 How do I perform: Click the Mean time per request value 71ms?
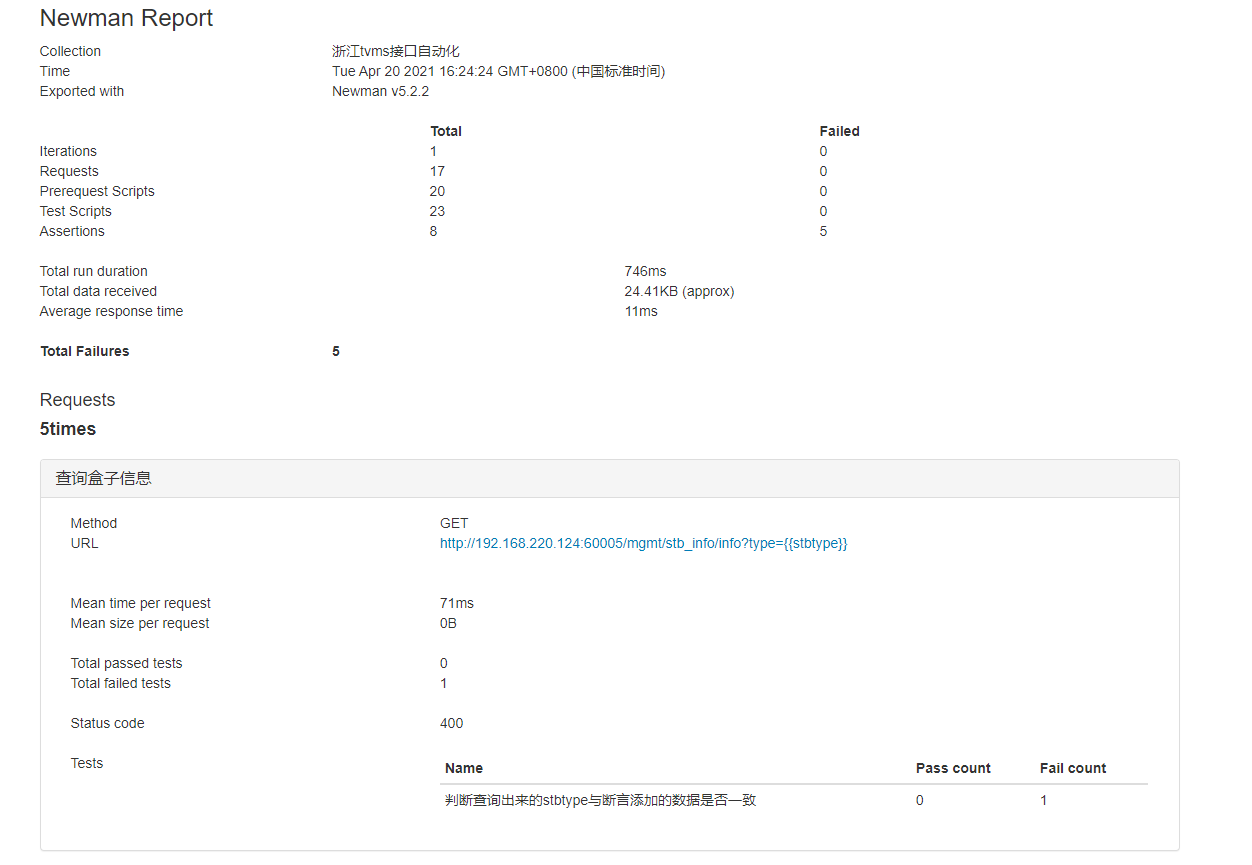pos(457,603)
